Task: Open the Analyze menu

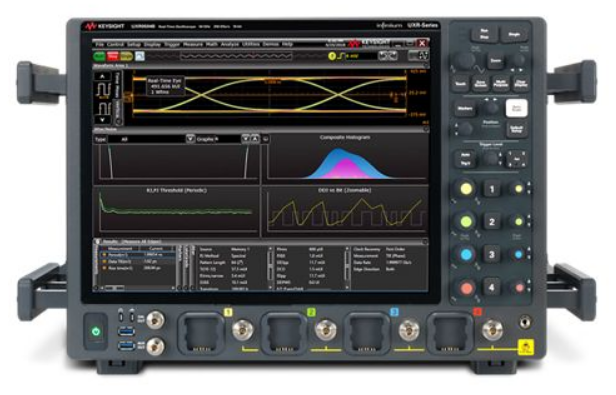Action: 230,44
